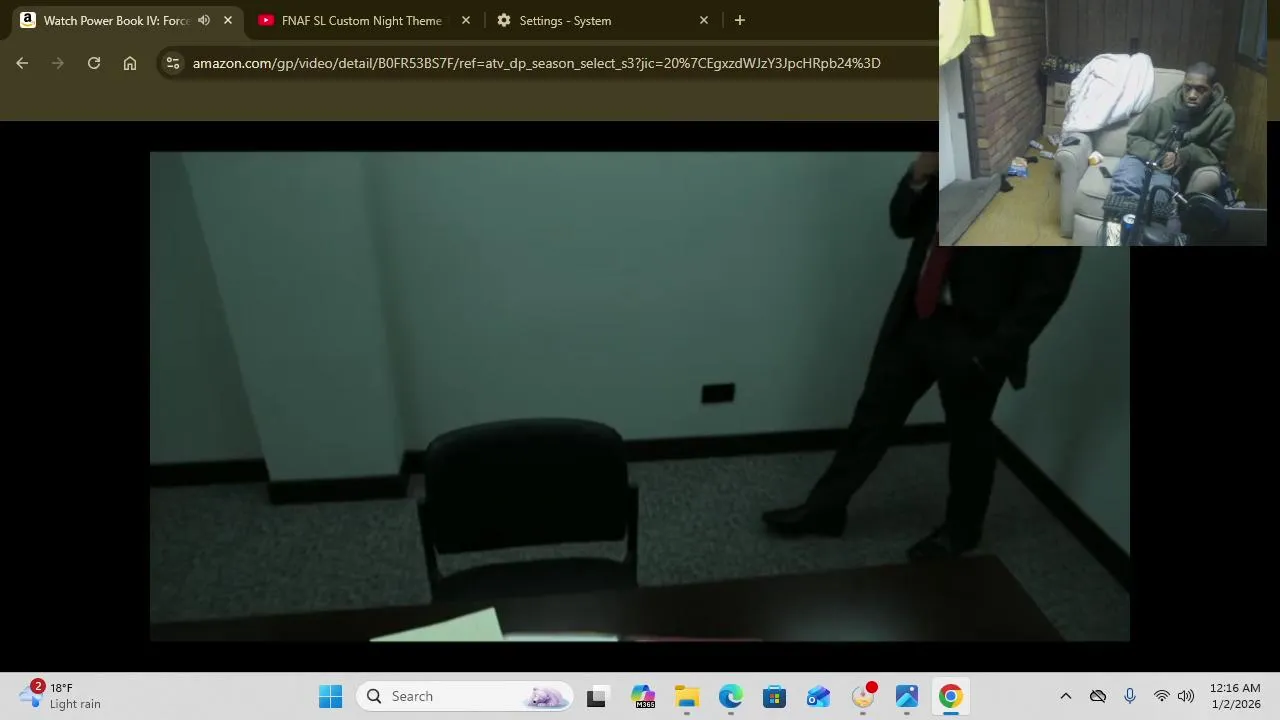Open a new browser tab
Image resolution: width=1280 pixels, height=720 pixels.
pyautogui.click(x=740, y=20)
